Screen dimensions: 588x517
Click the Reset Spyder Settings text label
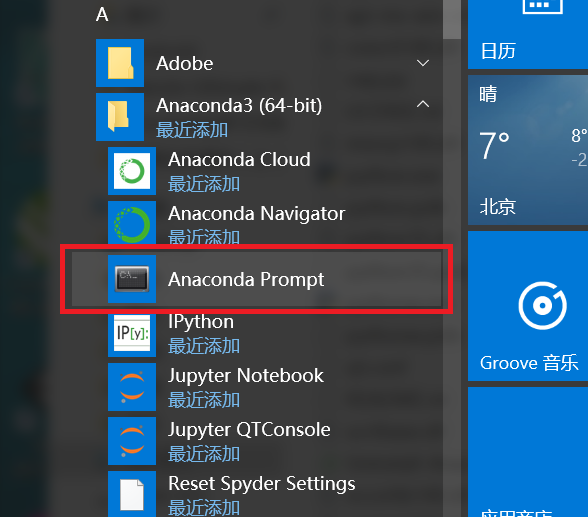click(262, 484)
